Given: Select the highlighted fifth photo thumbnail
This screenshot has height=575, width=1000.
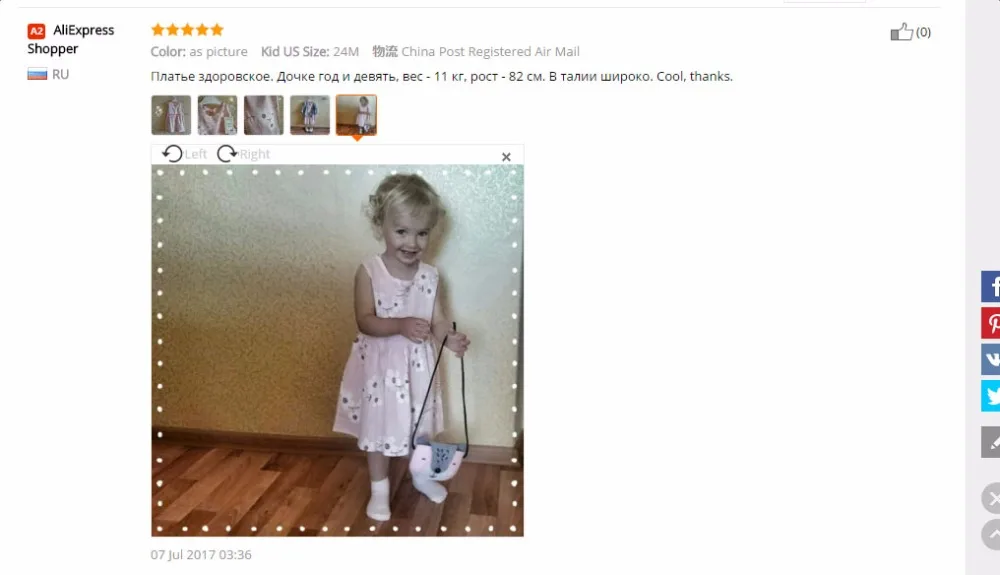Looking at the screenshot, I should (357, 115).
